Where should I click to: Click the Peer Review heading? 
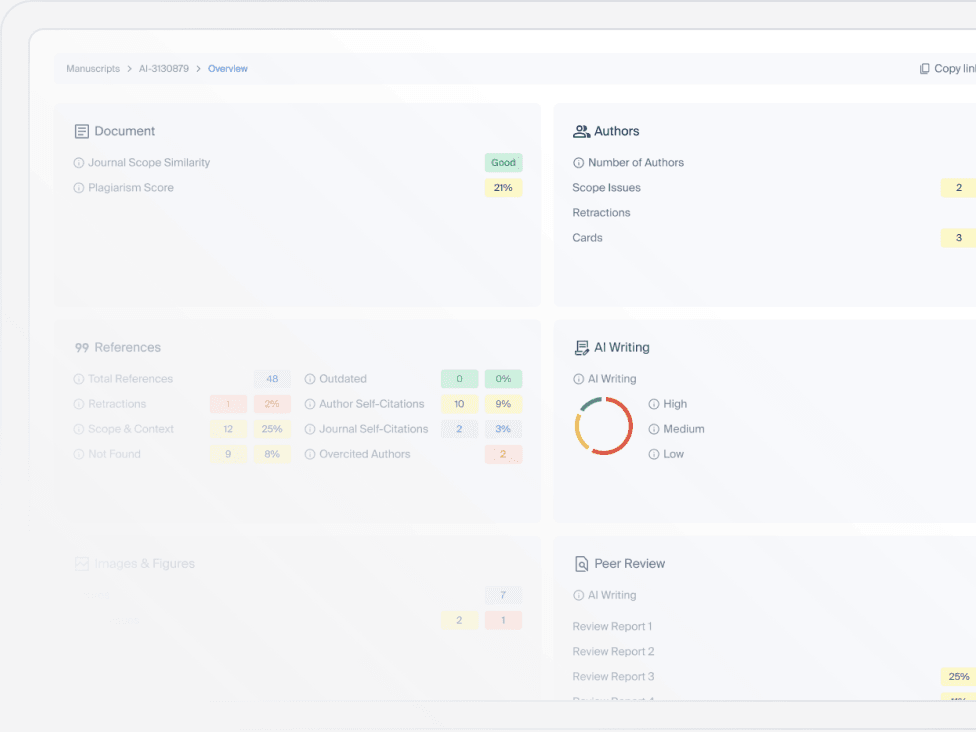click(x=629, y=564)
